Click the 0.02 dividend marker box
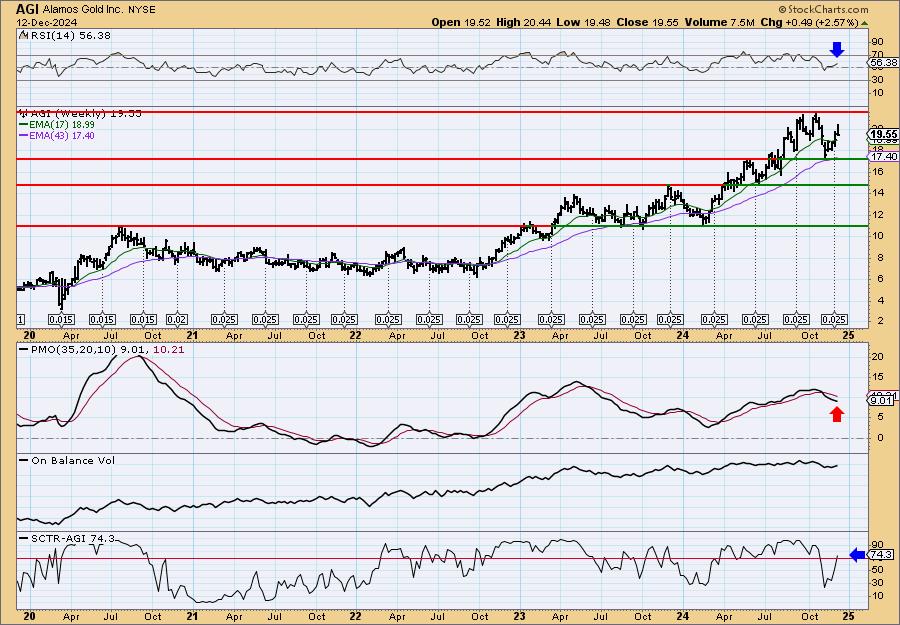 (177, 320)
